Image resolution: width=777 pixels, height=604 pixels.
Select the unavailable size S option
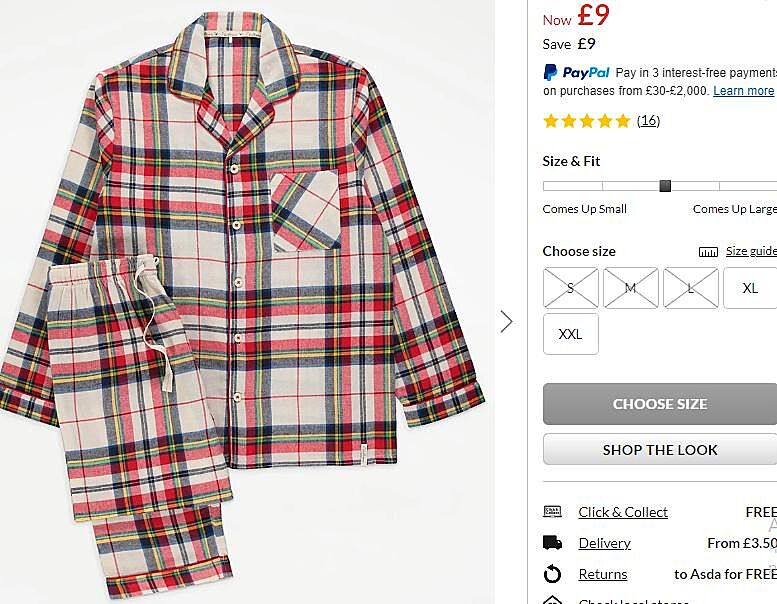click(x=570, y=288)
